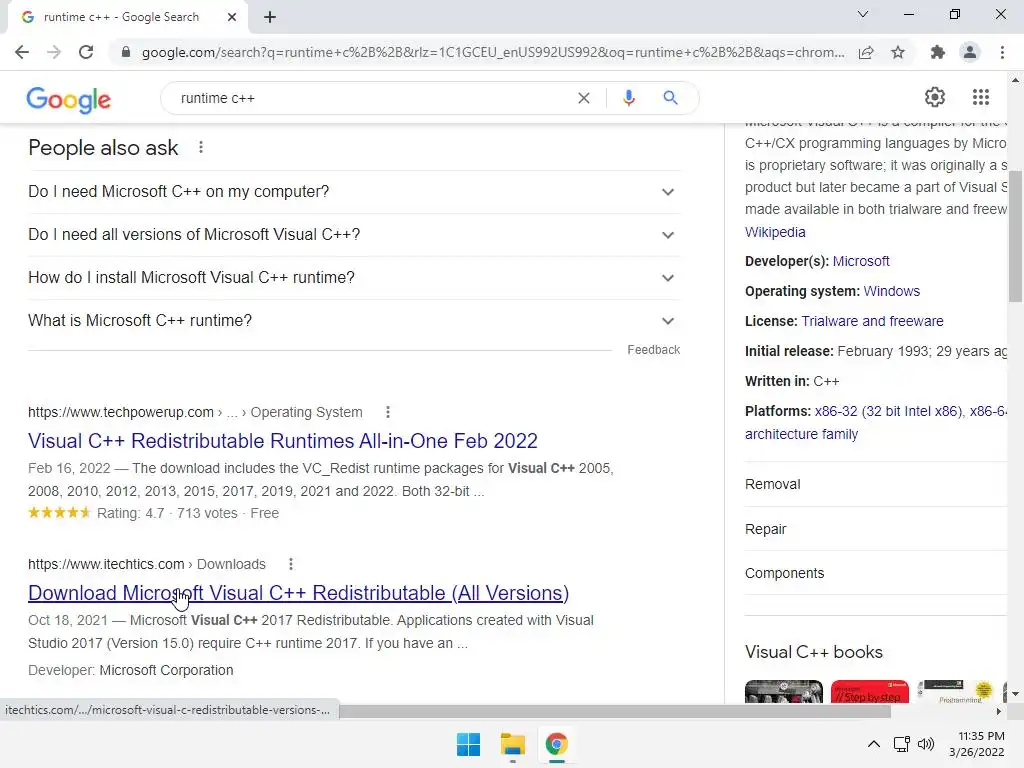Open Visual C++ Redistributable Runtimes All-in-One result

(x=283, y=441)
